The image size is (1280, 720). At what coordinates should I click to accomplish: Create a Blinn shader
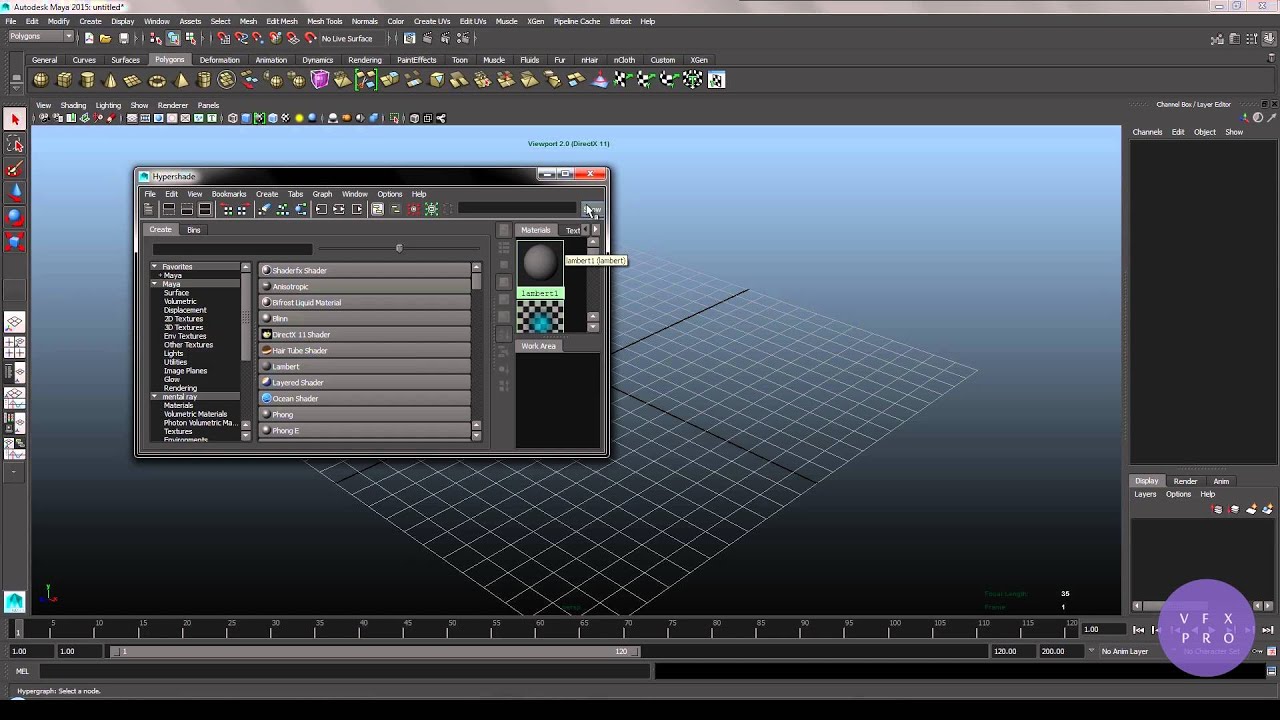coord(365,318)
